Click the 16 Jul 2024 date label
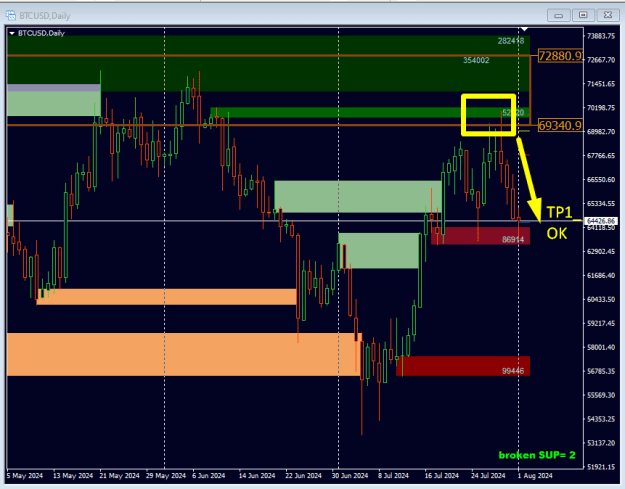The width and height of the screenshot is (625, 489). pyautogui.click(x=442, y=475)
